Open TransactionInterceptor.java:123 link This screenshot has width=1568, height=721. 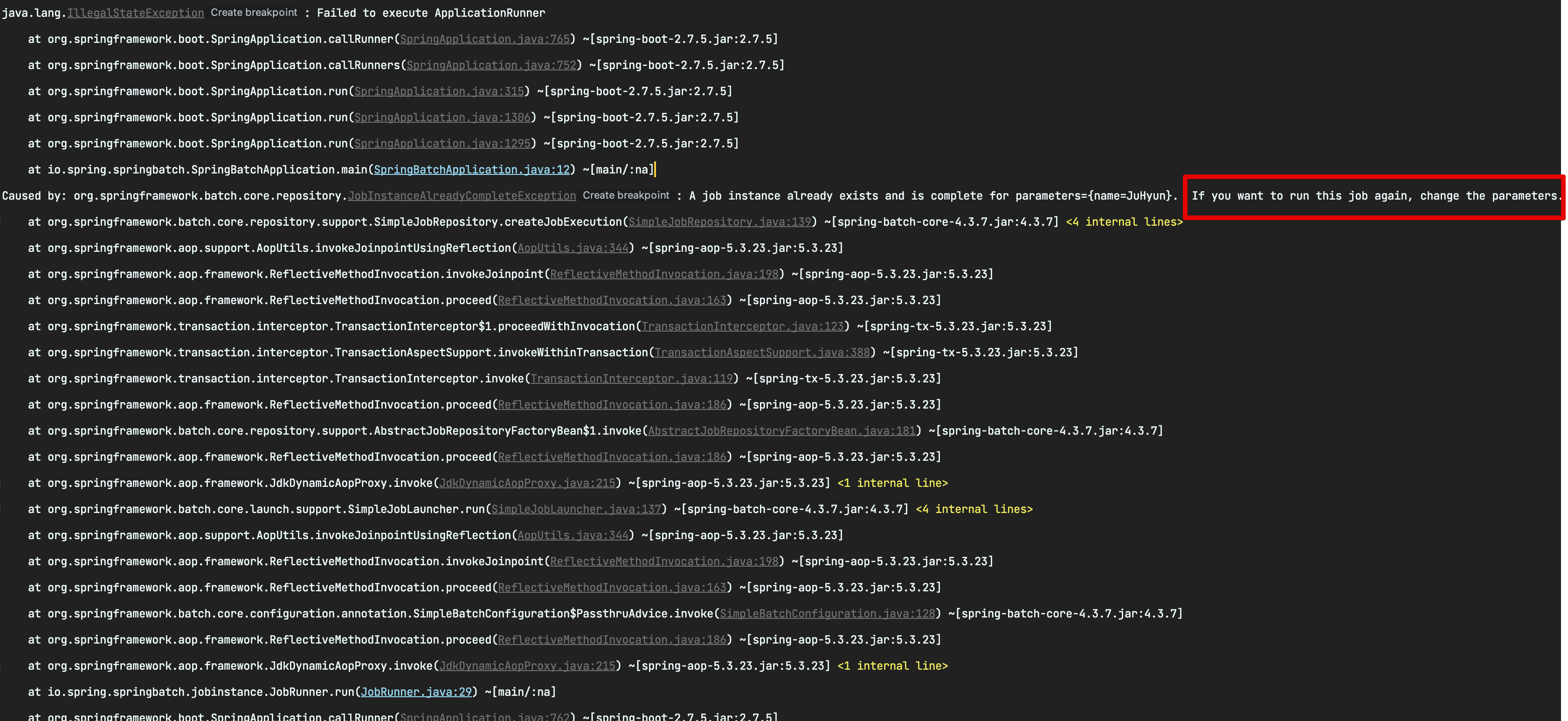click(743, 326)
